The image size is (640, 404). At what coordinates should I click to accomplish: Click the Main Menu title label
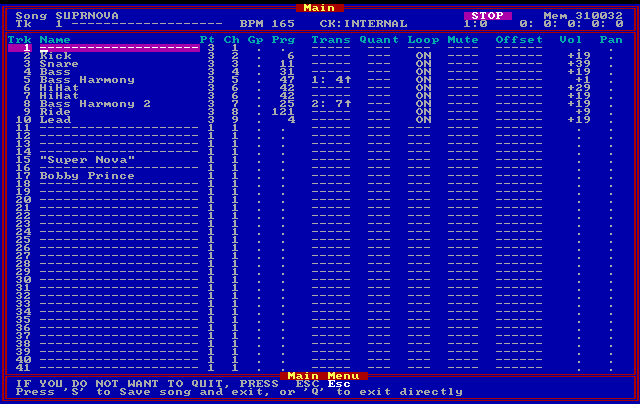pyautogui.click(x=323, y=375)
